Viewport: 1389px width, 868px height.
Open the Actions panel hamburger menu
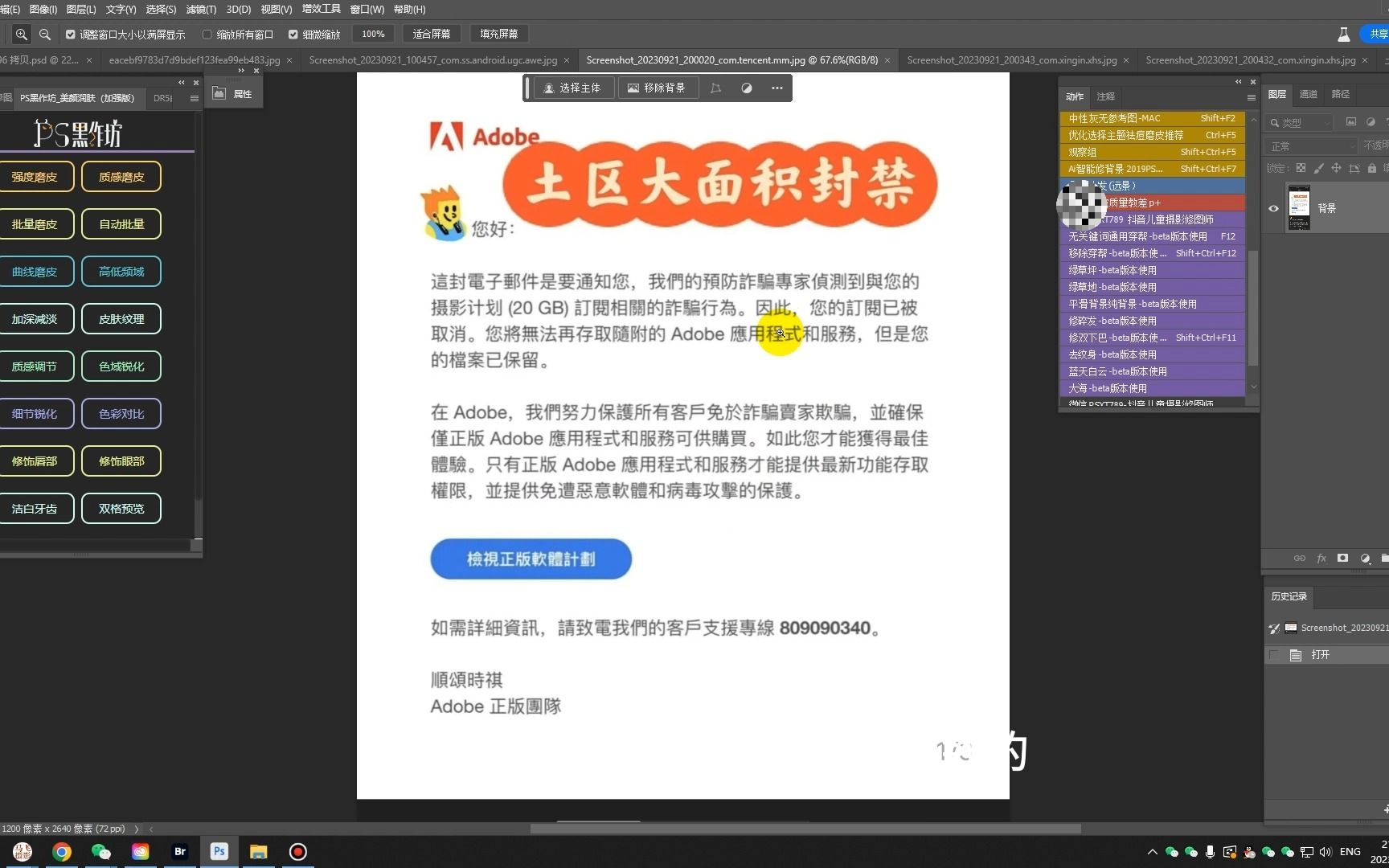tap(1251, 97)
